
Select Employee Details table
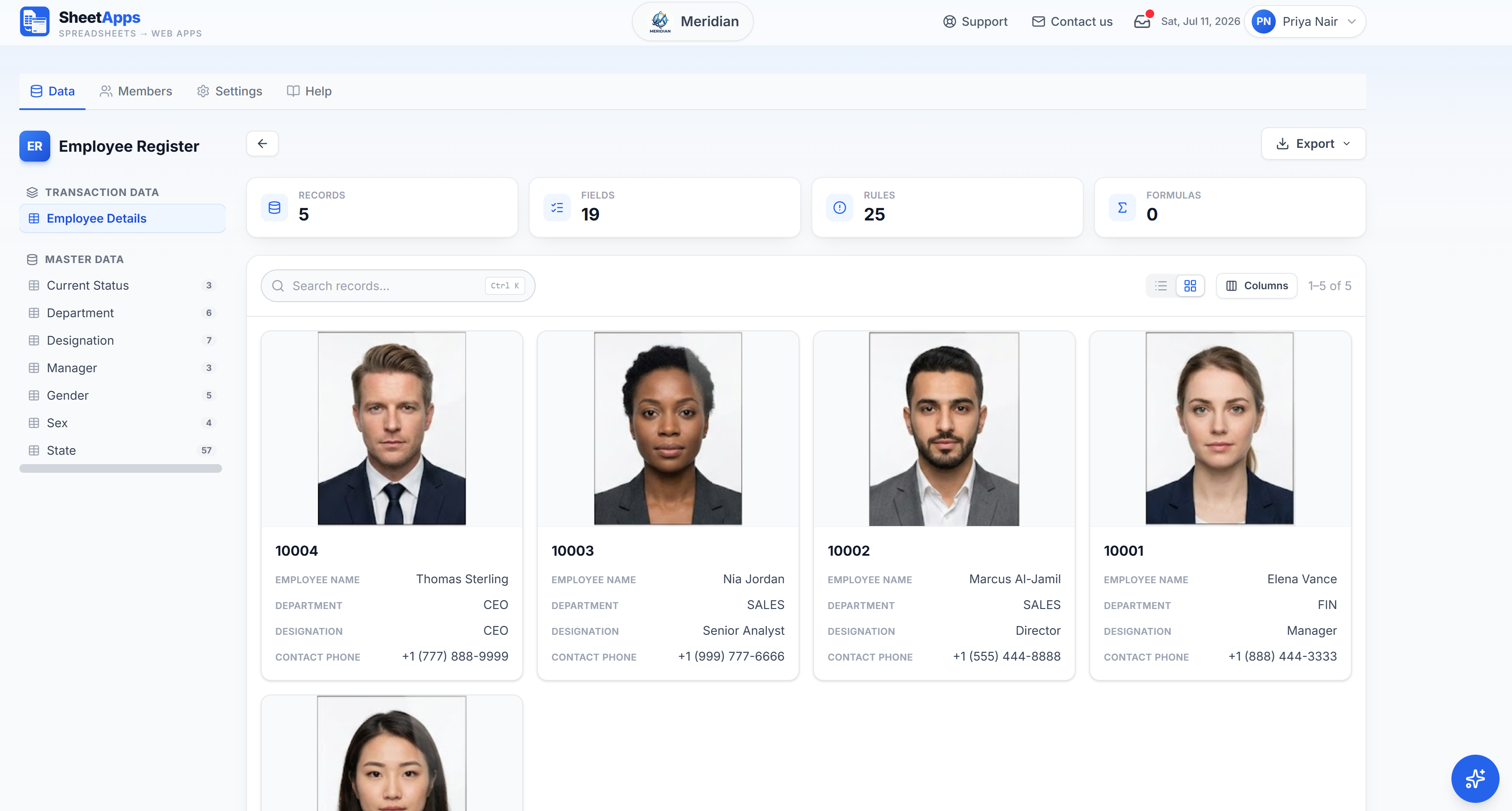pos(122,218)
